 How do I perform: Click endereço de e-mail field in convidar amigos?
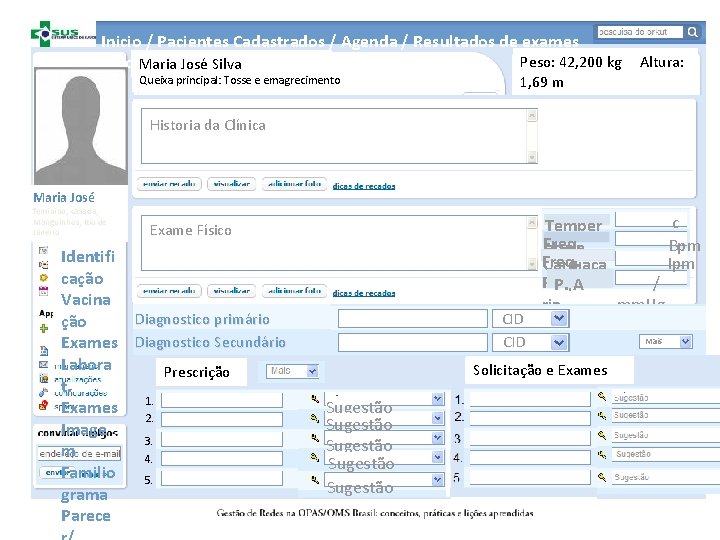pyautogui.click(x=79, y=454)
